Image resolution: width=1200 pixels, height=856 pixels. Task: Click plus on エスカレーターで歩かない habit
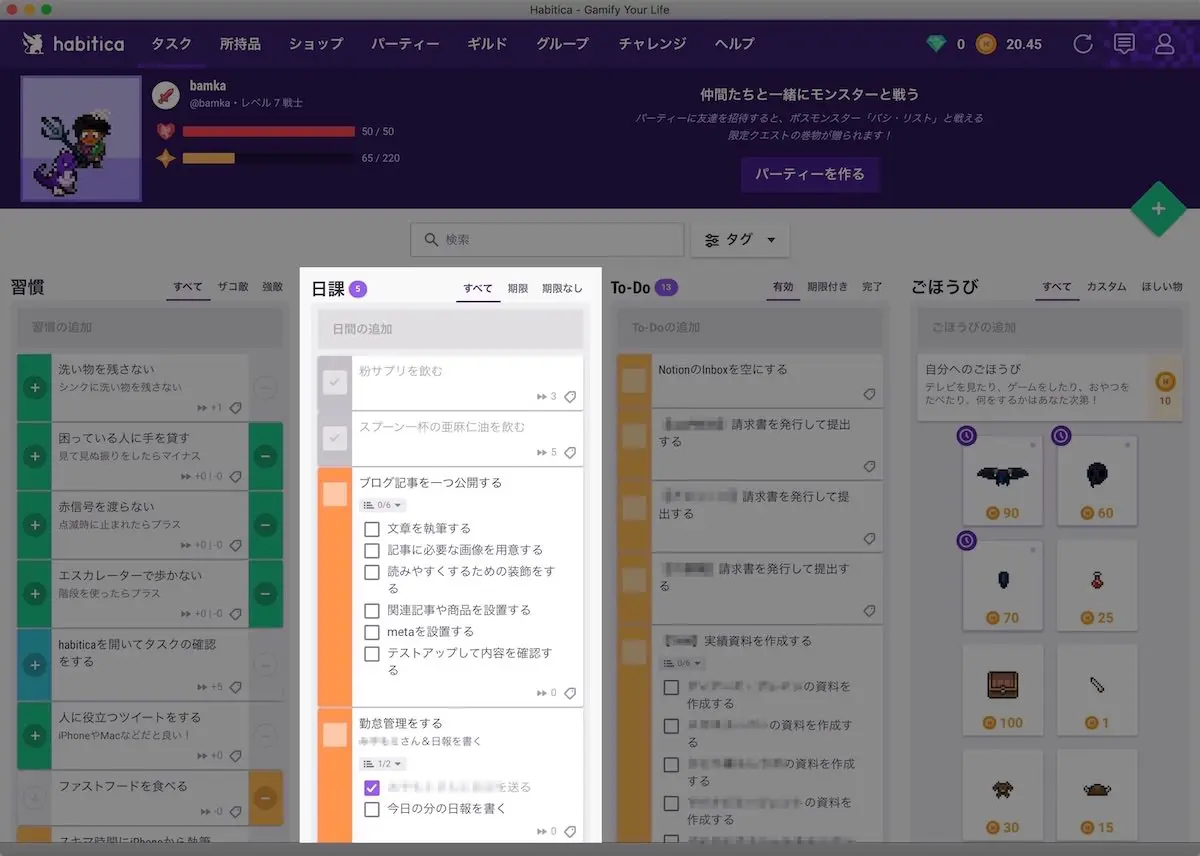point(35,593)
